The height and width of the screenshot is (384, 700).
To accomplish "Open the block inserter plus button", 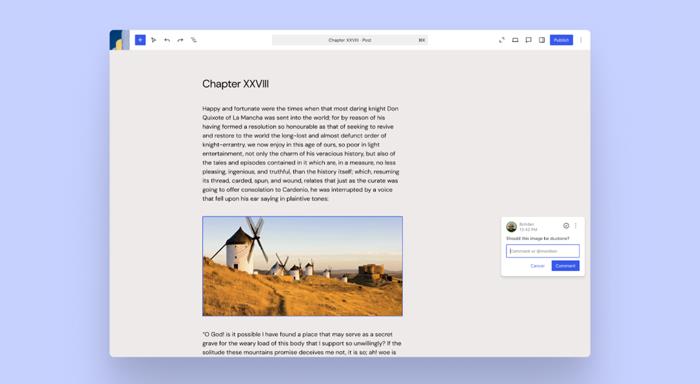I will [140, 40].
